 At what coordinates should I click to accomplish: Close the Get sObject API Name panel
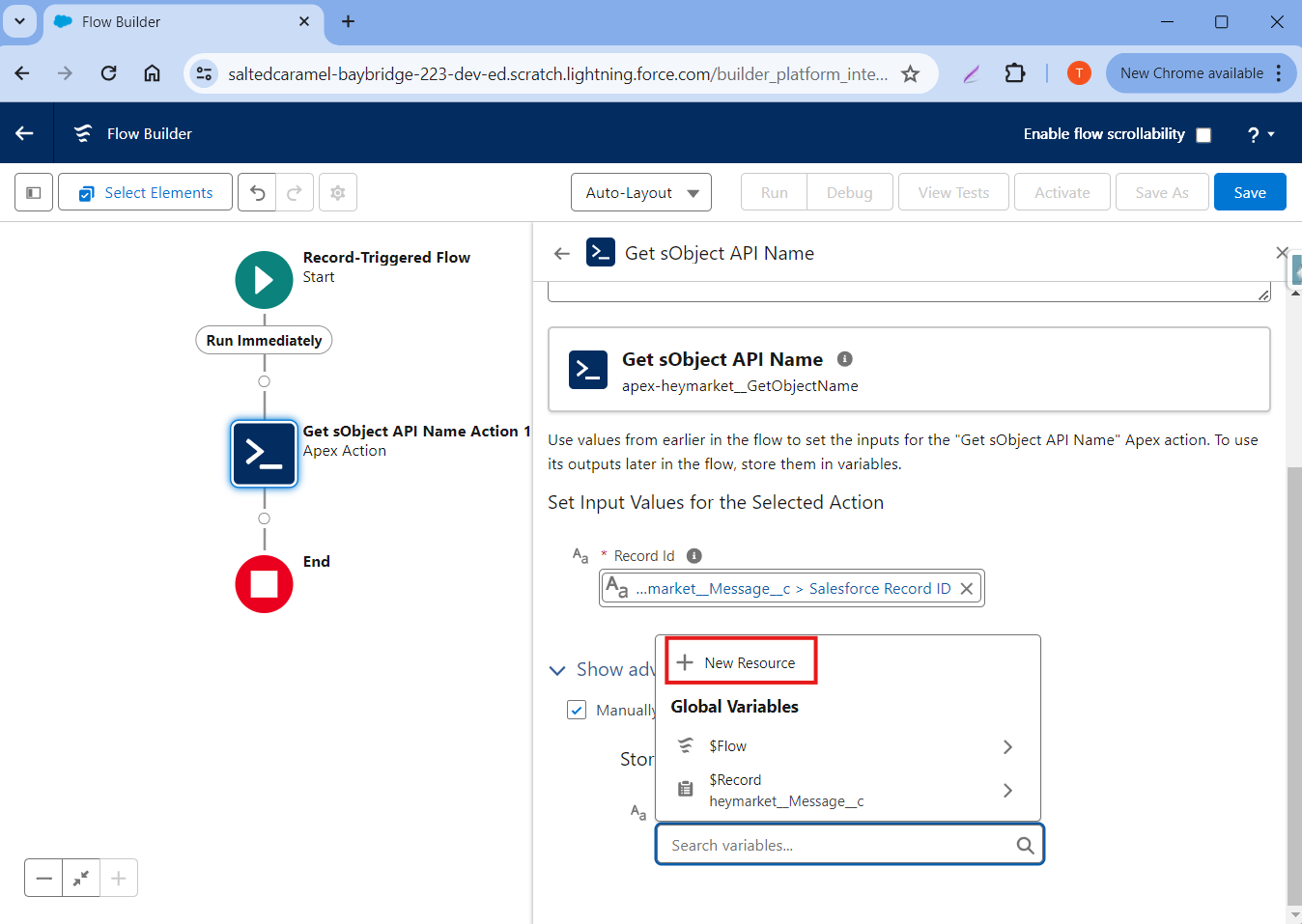coord(1282,253)
